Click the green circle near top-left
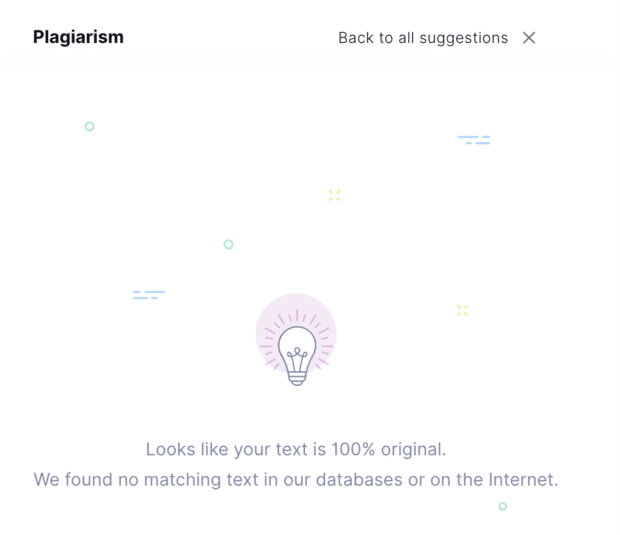This screenshot has height=535, width=620. coord(90,127)
